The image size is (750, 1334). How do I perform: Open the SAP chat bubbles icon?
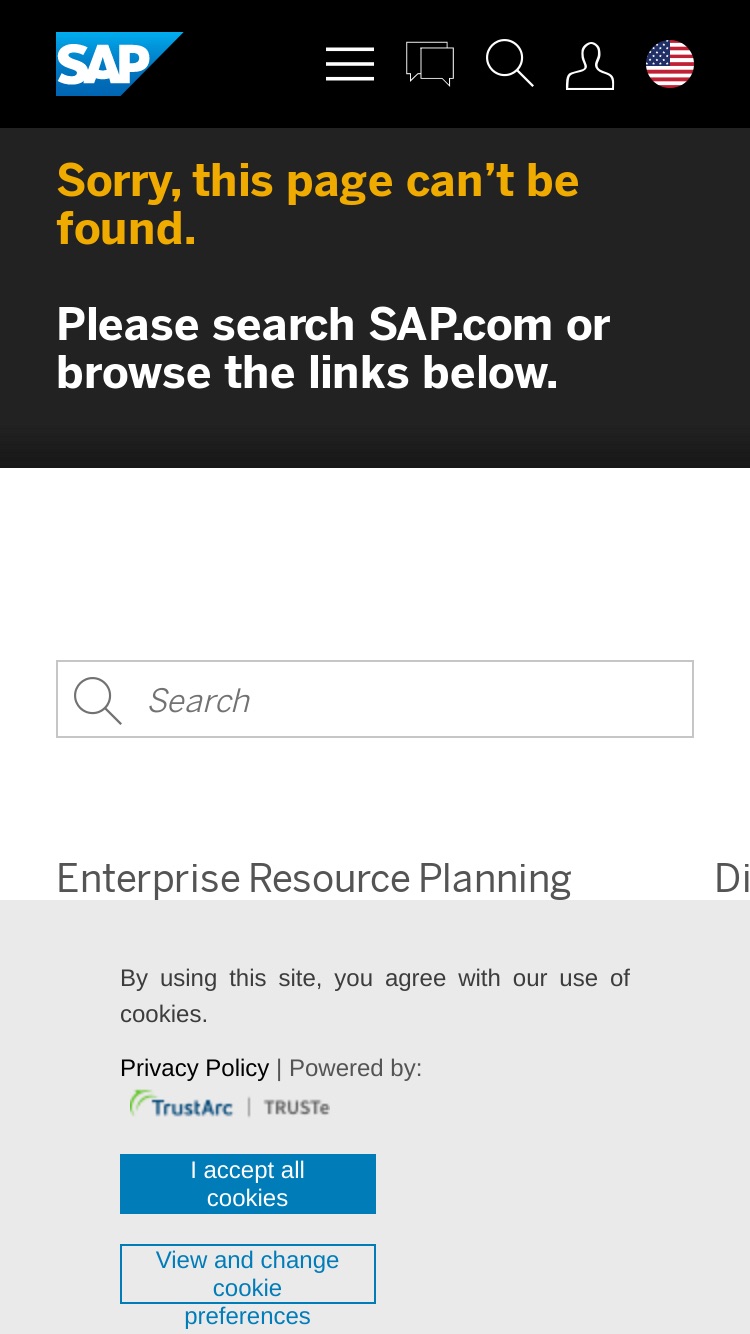point(430,64)
